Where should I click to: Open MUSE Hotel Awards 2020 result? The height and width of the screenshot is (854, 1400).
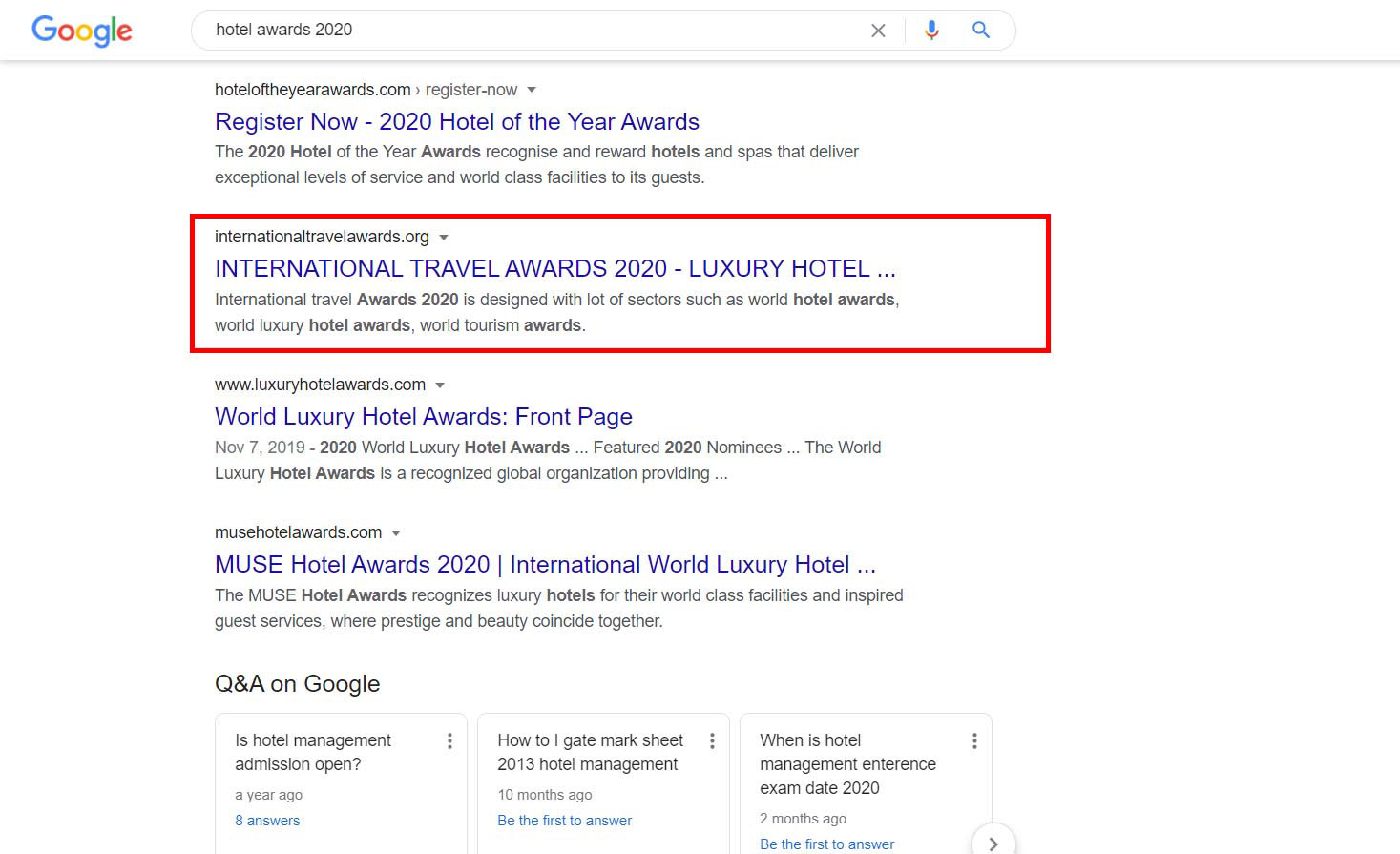coord(544,565)
